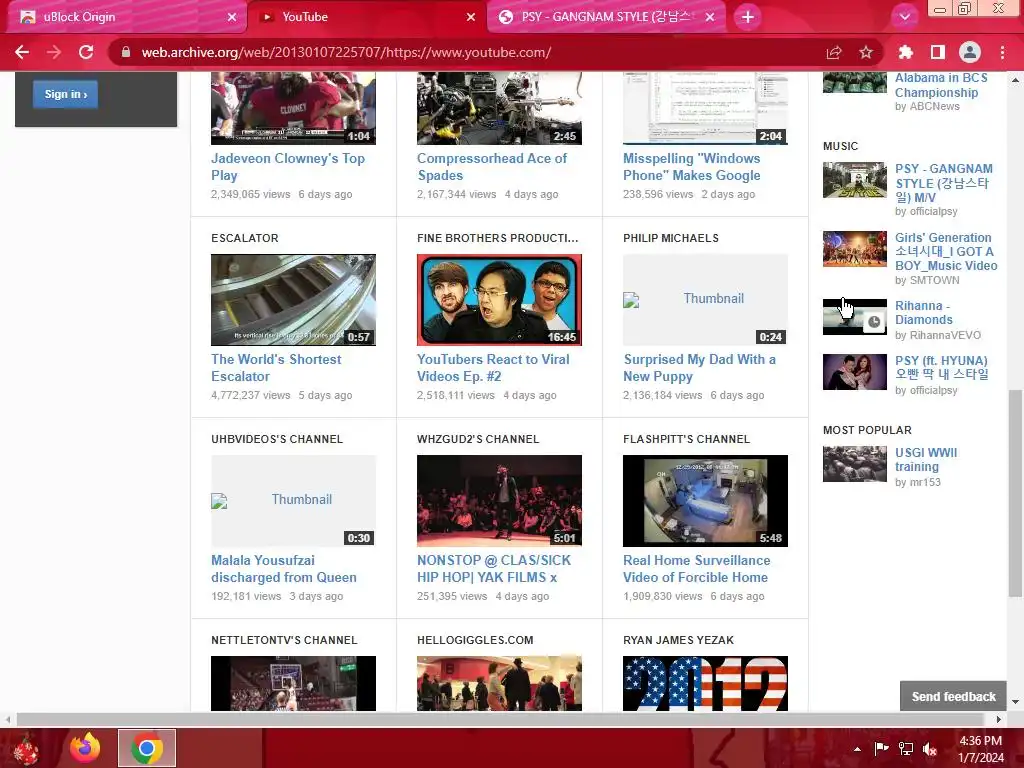The width and height of the screenshot is (1024, 768).
Task: Open YouTubers React to Viral Videos link
Action: [493, 368]
